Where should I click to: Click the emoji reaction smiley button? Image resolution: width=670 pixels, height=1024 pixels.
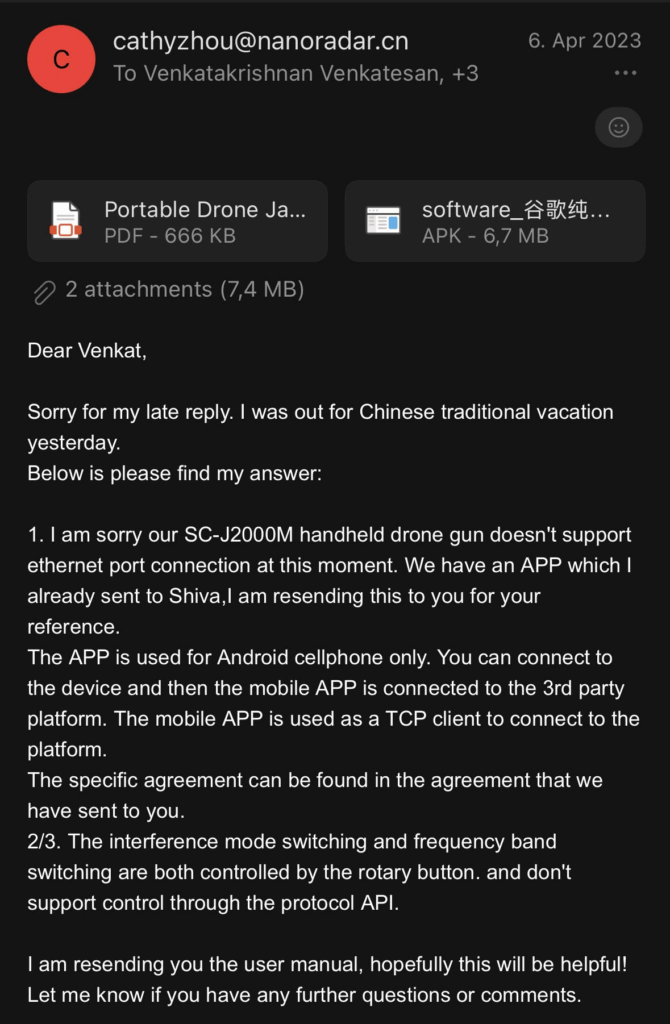coord(619,127)
